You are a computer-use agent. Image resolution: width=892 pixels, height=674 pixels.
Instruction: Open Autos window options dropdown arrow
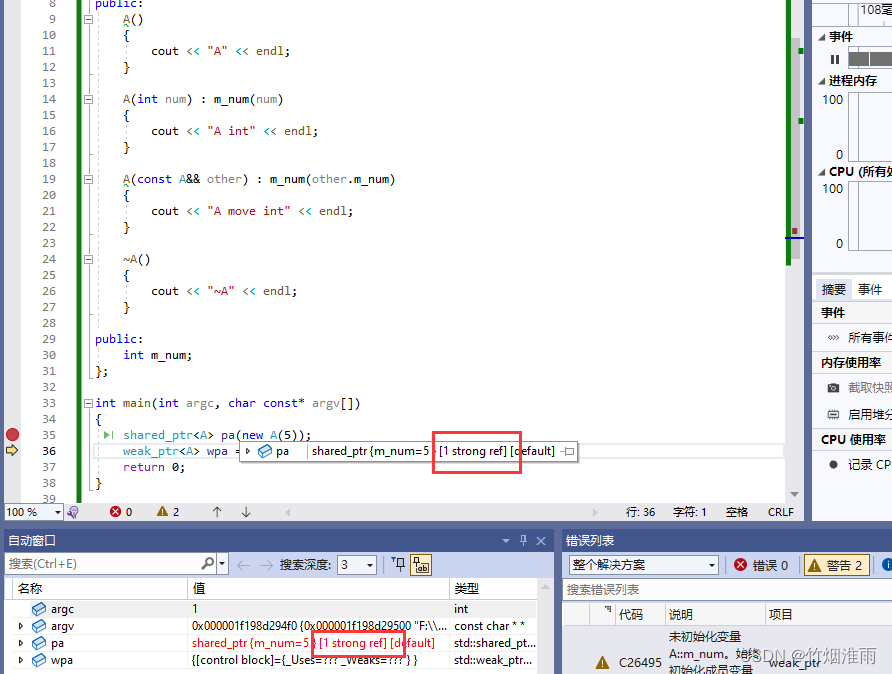click(x=506, y=541)
